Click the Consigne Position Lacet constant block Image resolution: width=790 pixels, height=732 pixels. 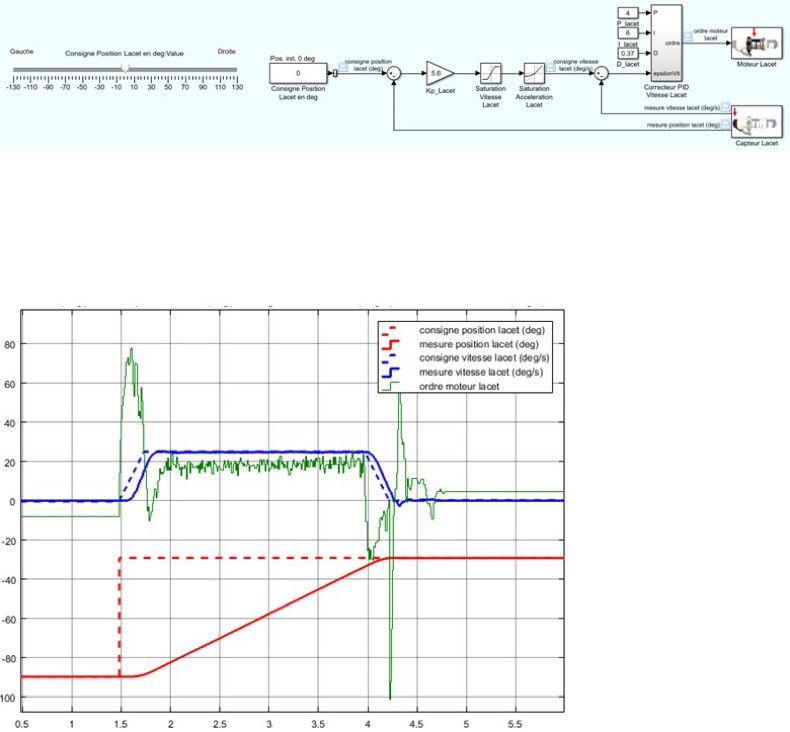click(300, 73)
